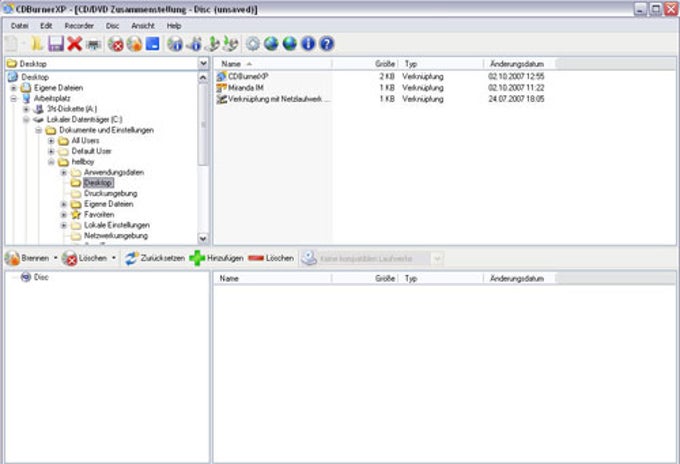
Task: Select Druckumgebung folder in tree
Action: click(111, 193)
